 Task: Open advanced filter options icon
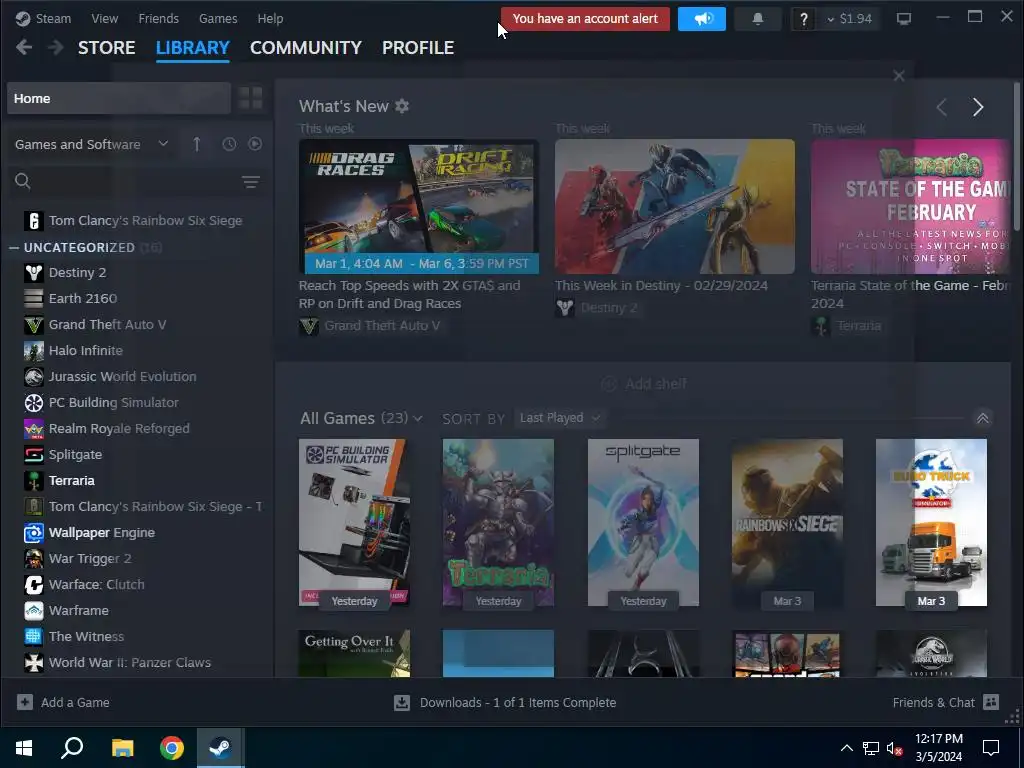[251, 182]
